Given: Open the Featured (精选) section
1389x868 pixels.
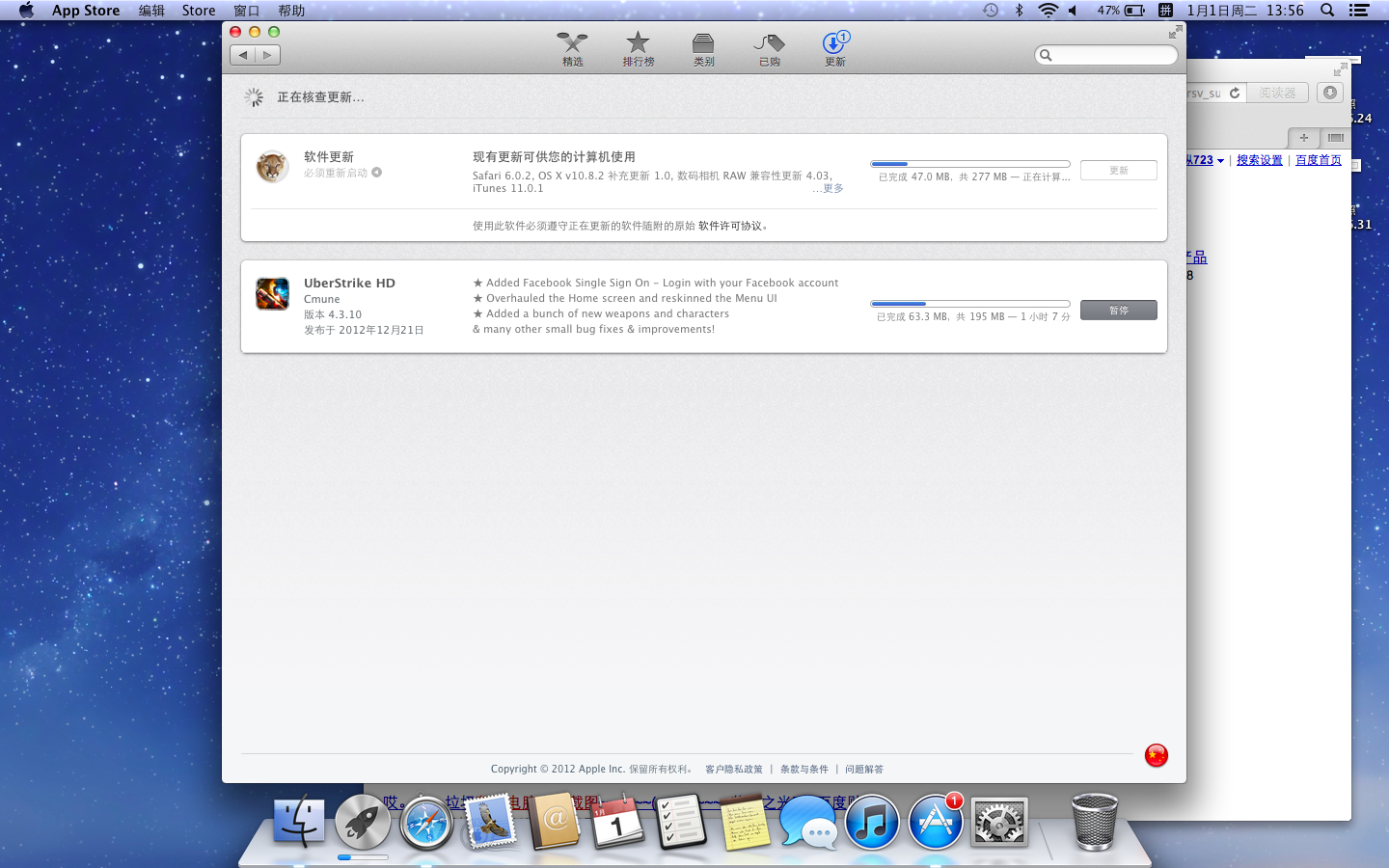Looking at the screenshot, I should click(x=572, y=48).
